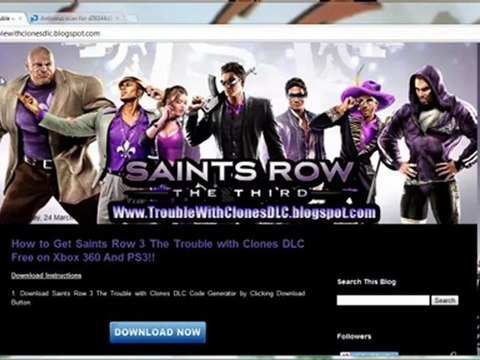Click the 'Followers' heading
The width and height of the screenshot is (480, 360).
pos(354,336)
